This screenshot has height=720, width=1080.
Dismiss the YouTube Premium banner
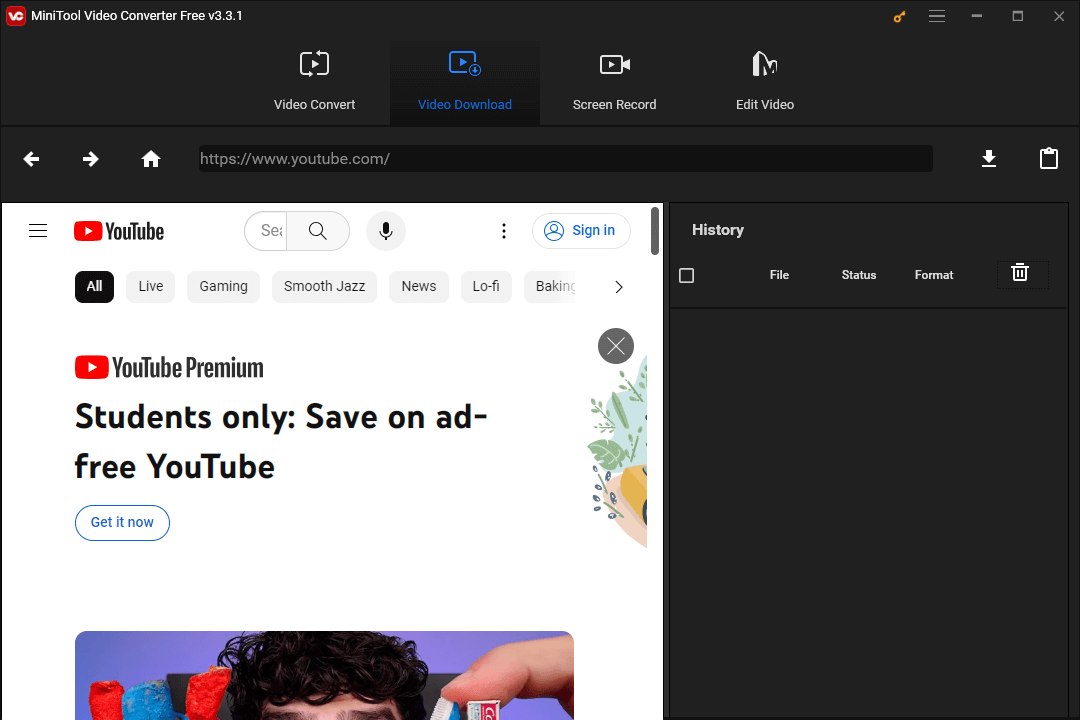[x=616, y=346]
